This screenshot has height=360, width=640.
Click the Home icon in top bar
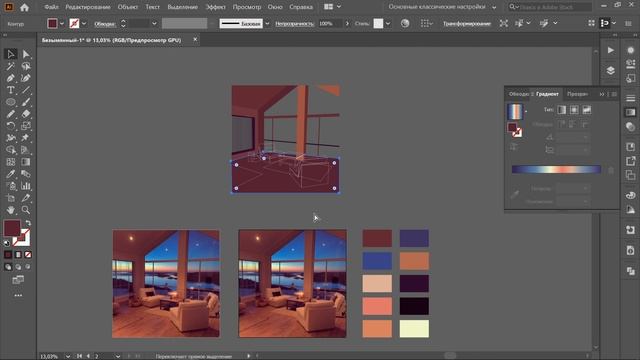(24, 7)
